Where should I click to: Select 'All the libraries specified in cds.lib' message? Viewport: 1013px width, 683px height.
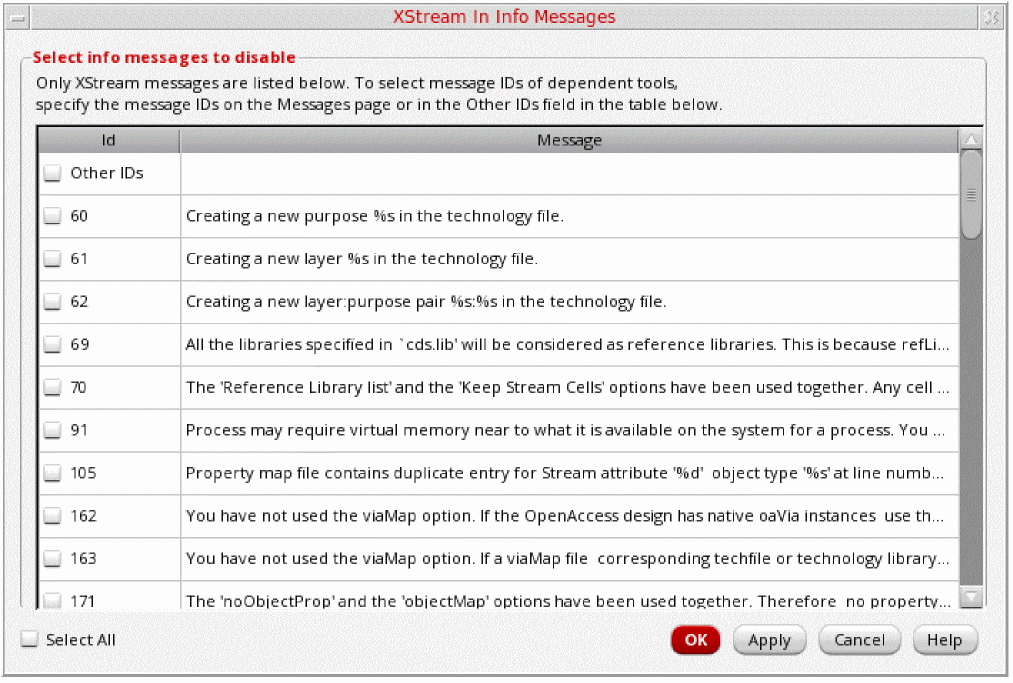(569, 344)
